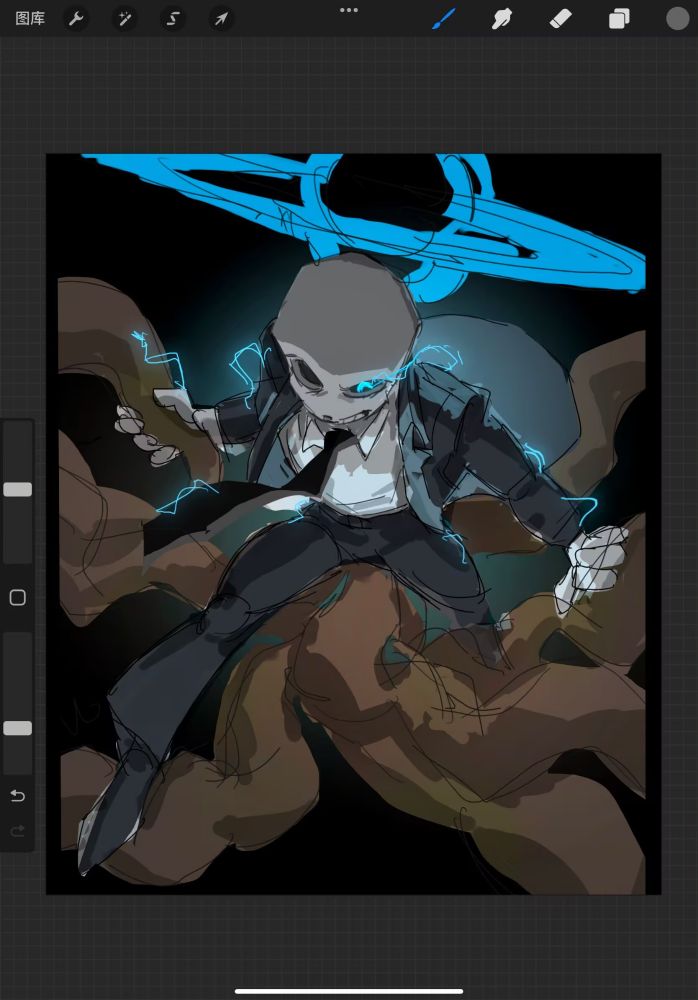The height and width of the screenshot is (1000, 698).
Task: Open the Actions wrench menu
Action: point(76,18)
